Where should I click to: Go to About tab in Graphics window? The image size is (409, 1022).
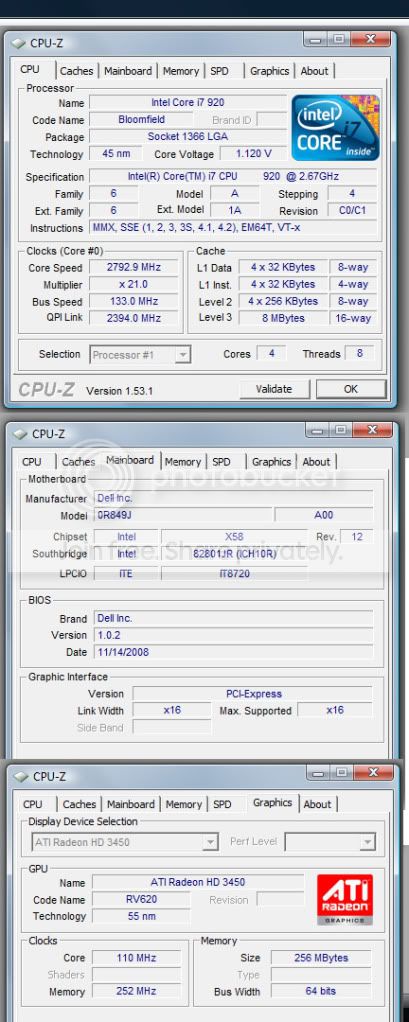(317, 804)
